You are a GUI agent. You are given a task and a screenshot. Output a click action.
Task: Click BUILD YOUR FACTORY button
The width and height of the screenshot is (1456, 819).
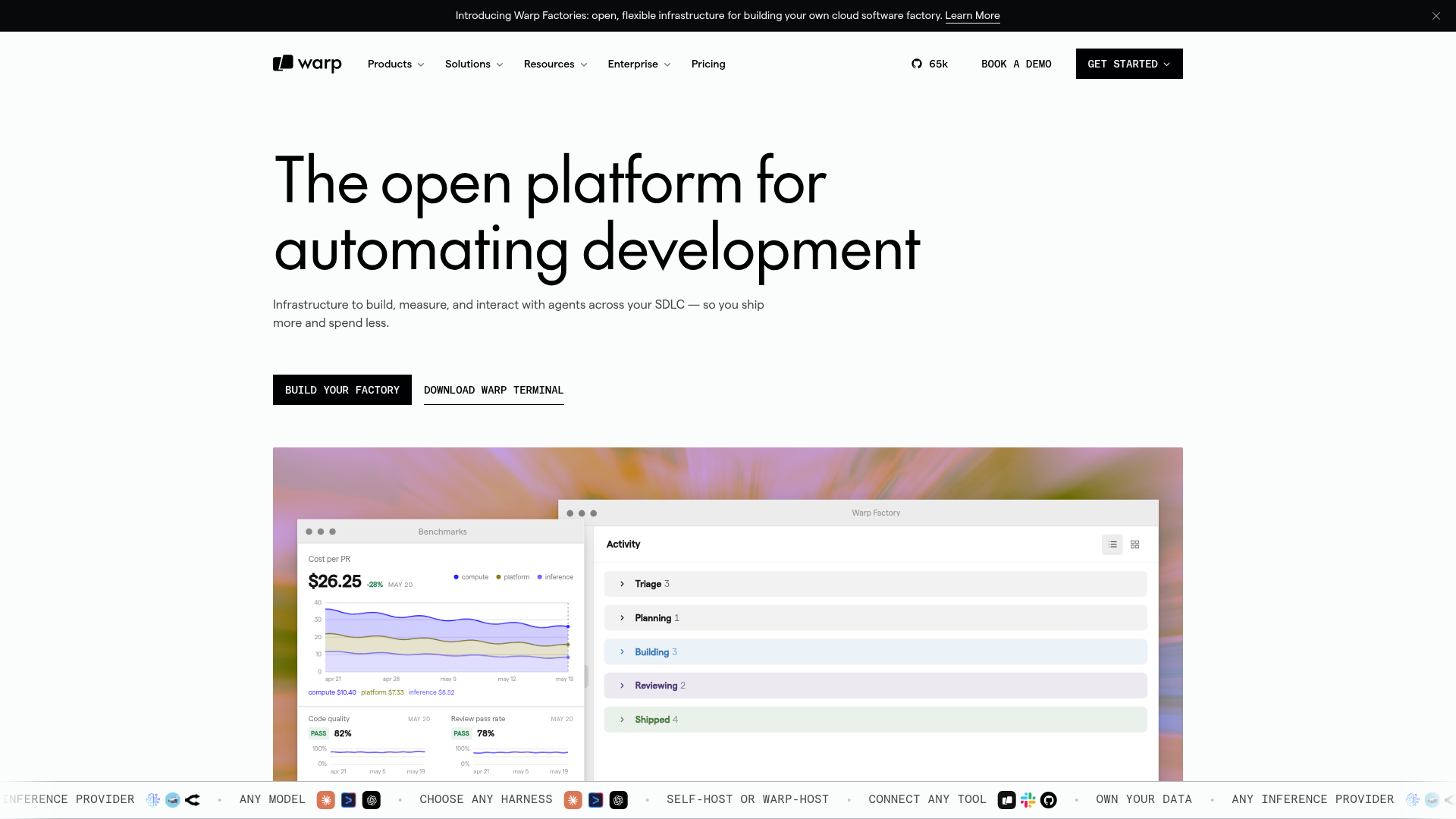[x=342, y=390]
